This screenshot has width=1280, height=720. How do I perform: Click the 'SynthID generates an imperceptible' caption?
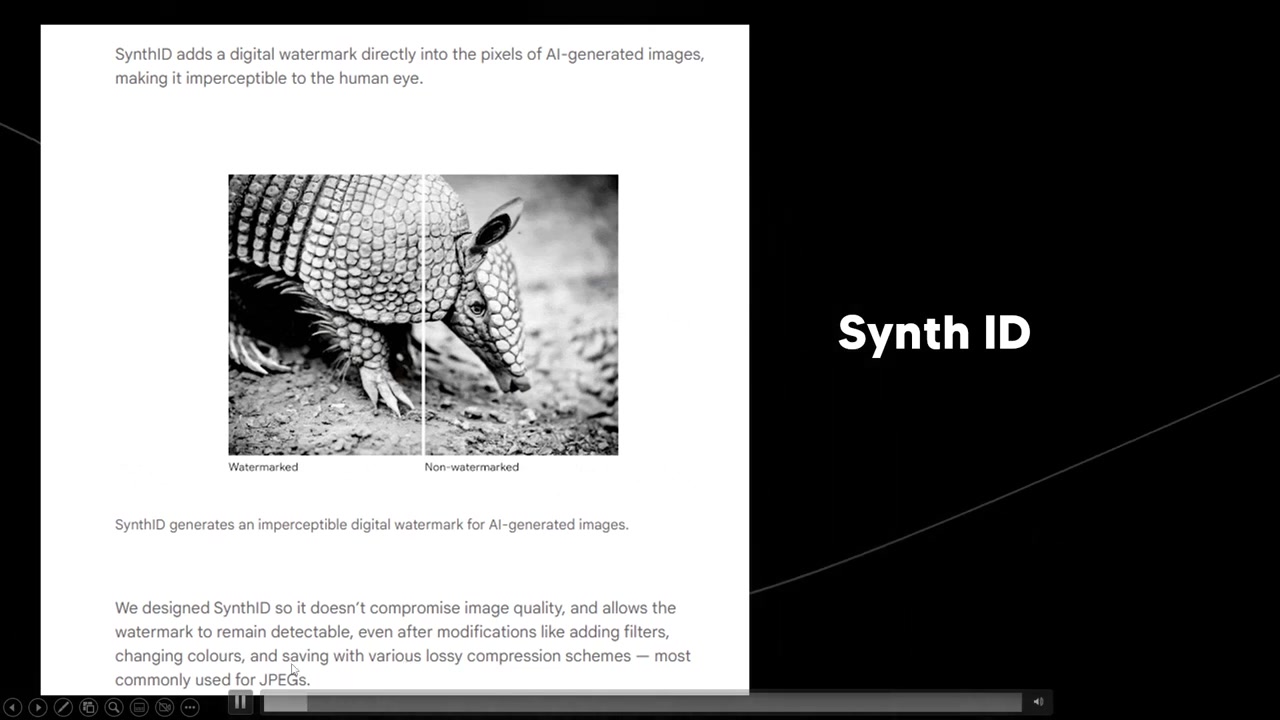[x=372, y=524]
